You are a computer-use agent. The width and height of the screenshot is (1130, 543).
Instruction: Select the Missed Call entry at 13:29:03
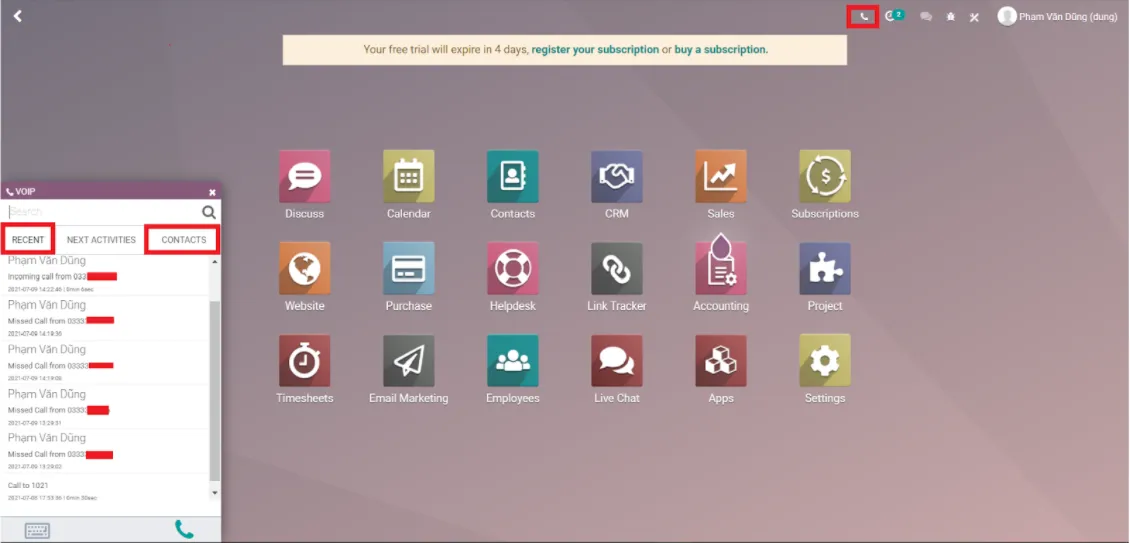(x=105, y=451)
